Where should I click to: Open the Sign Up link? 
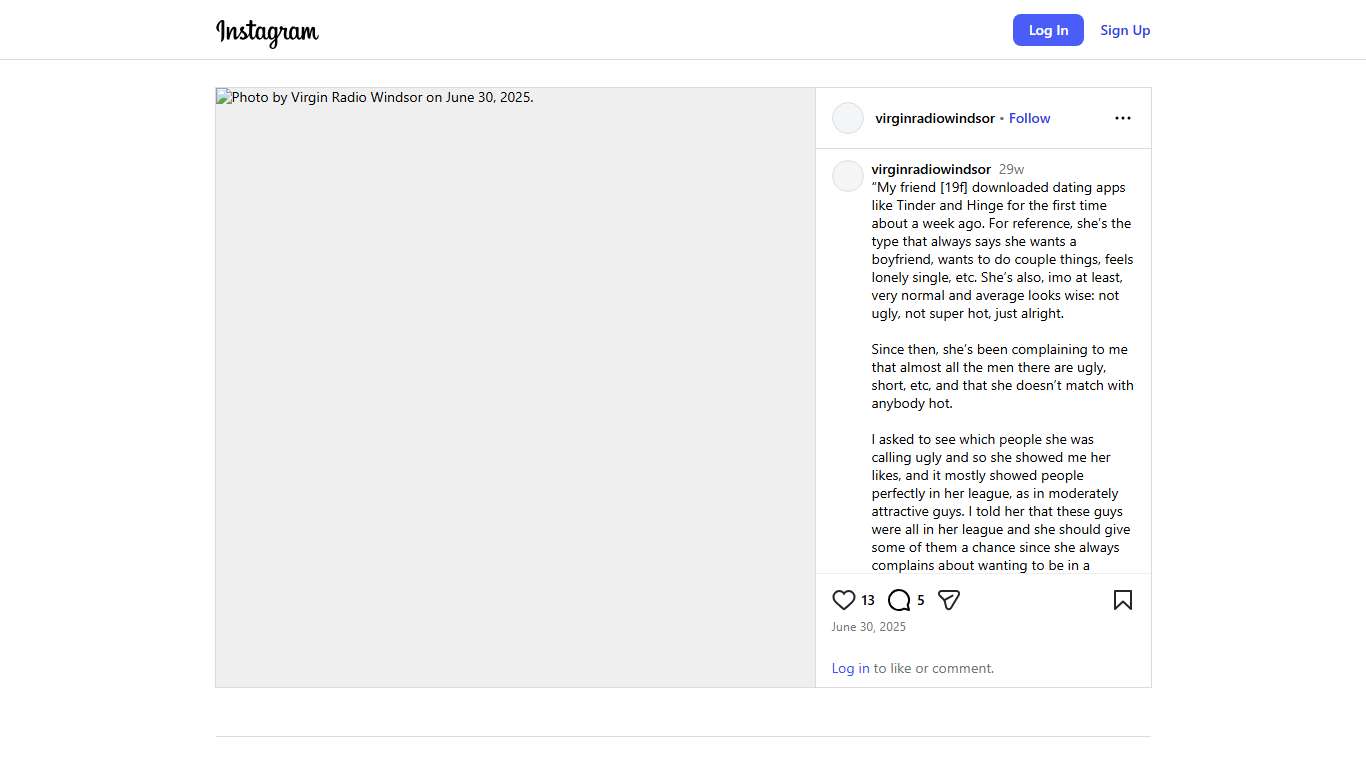coord(1125,30)
